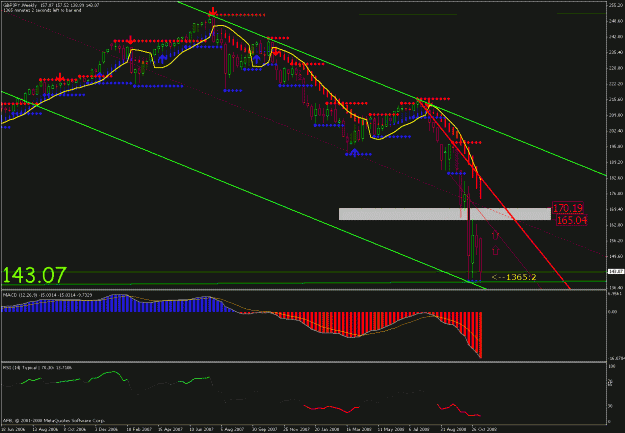
Task: Click the 165.04 price label
Action: click(572, 220)
